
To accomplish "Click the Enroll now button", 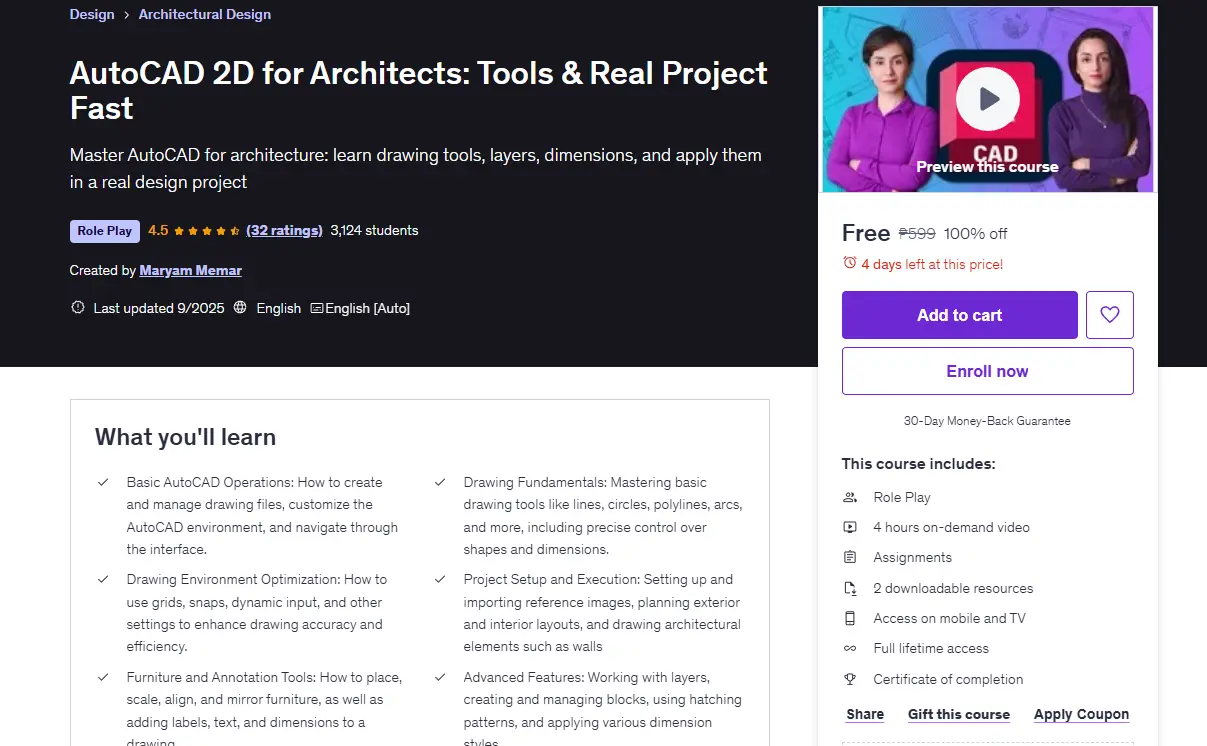I will tap(987, 371).
